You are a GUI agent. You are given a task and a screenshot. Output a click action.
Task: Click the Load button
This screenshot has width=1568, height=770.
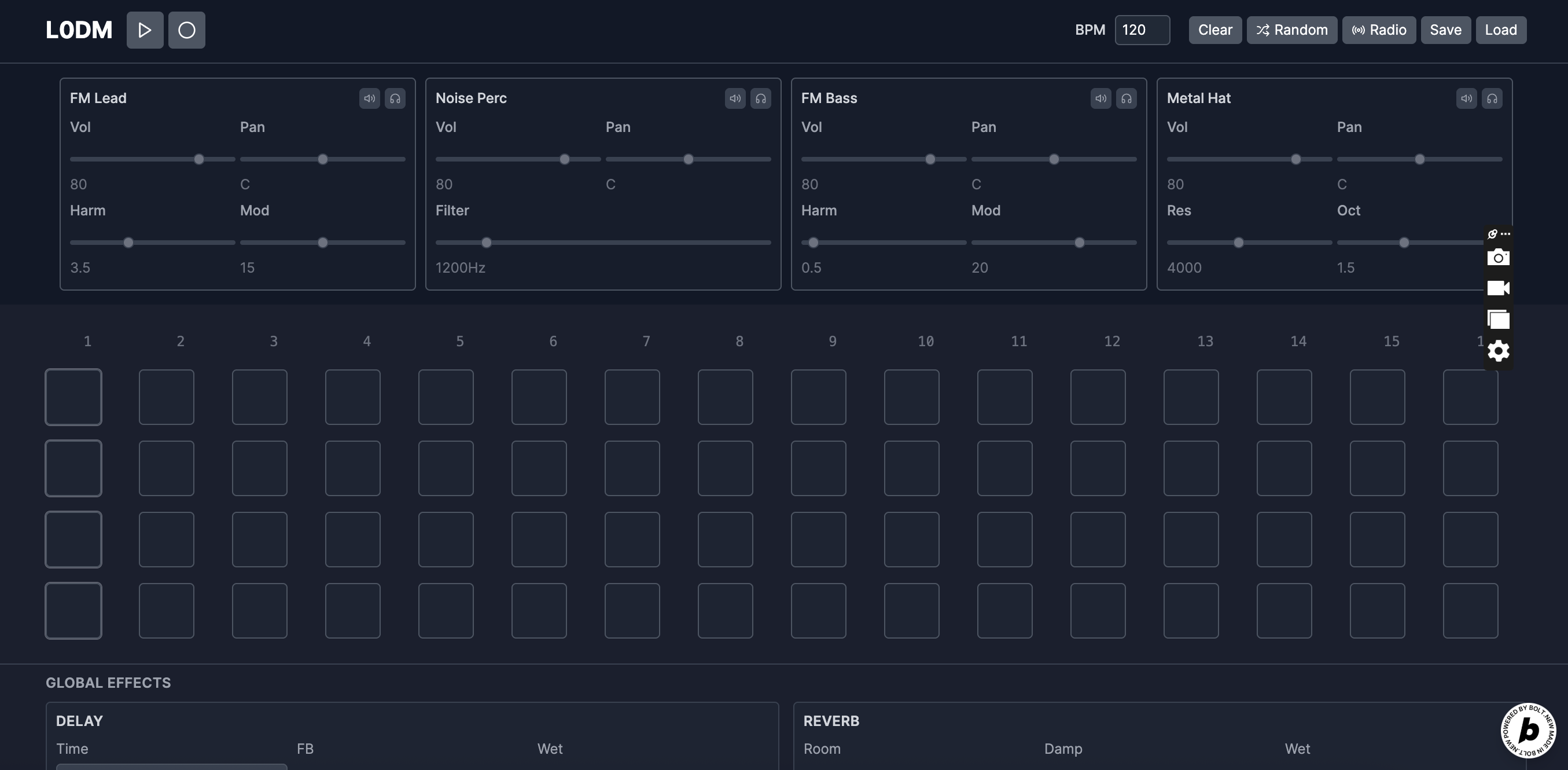click(1500, 30)
